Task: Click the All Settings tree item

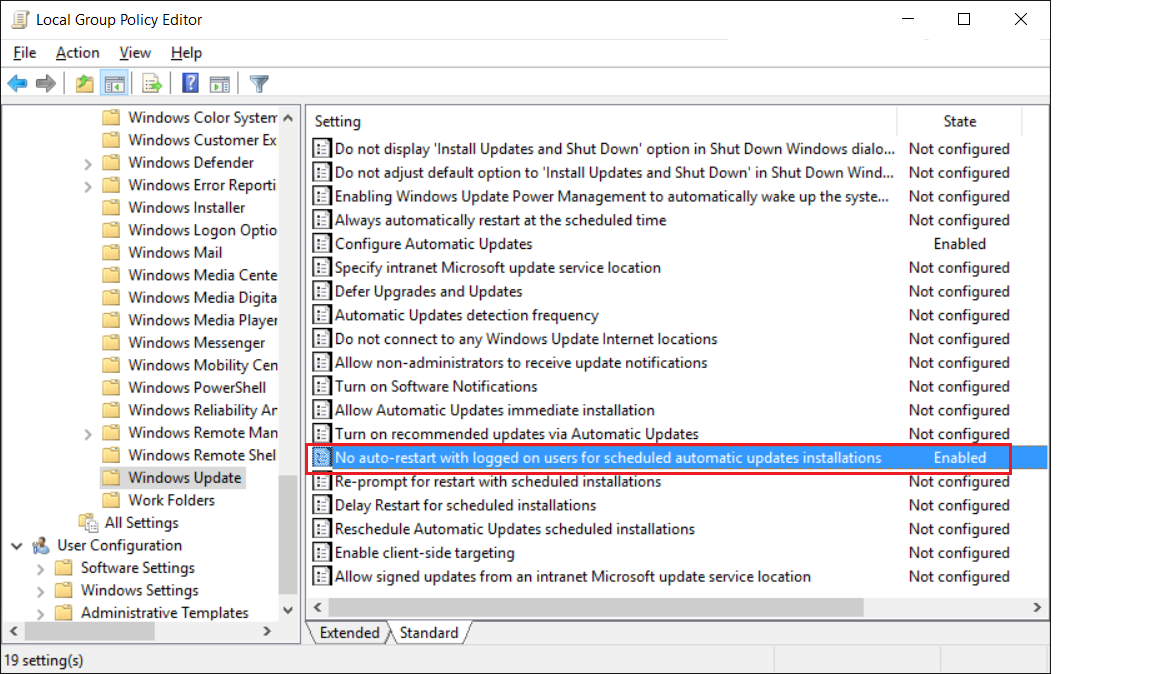Action: click(141, 523)
